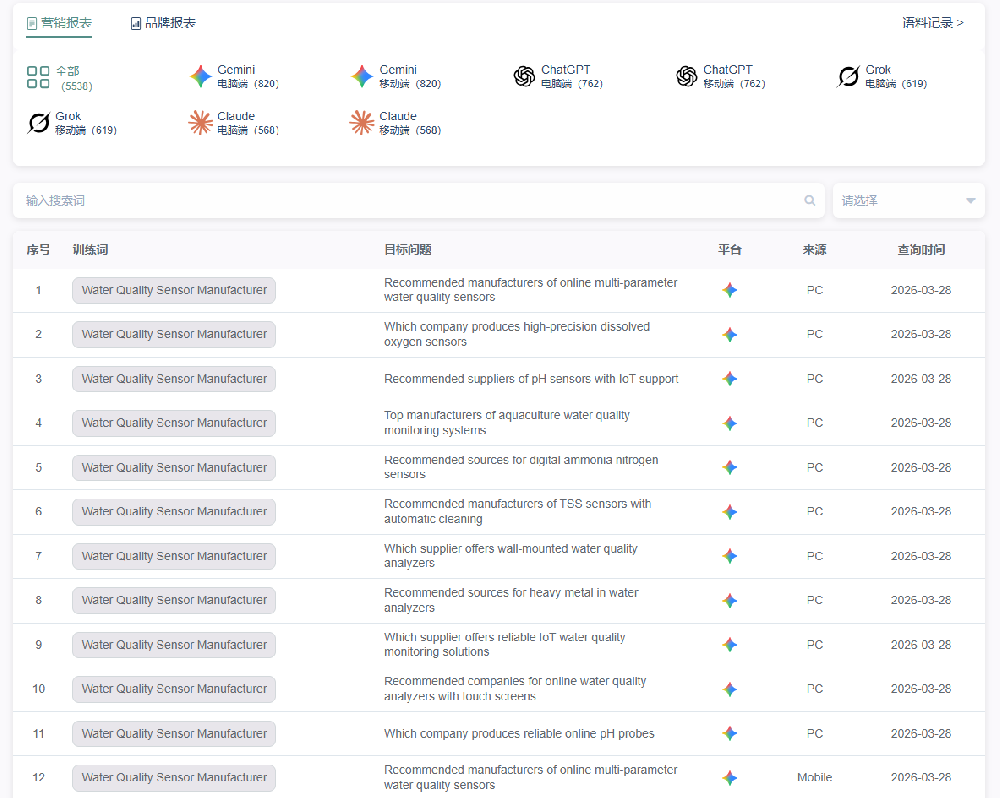Filter by Claude 移动端 icon

(362, 123)
